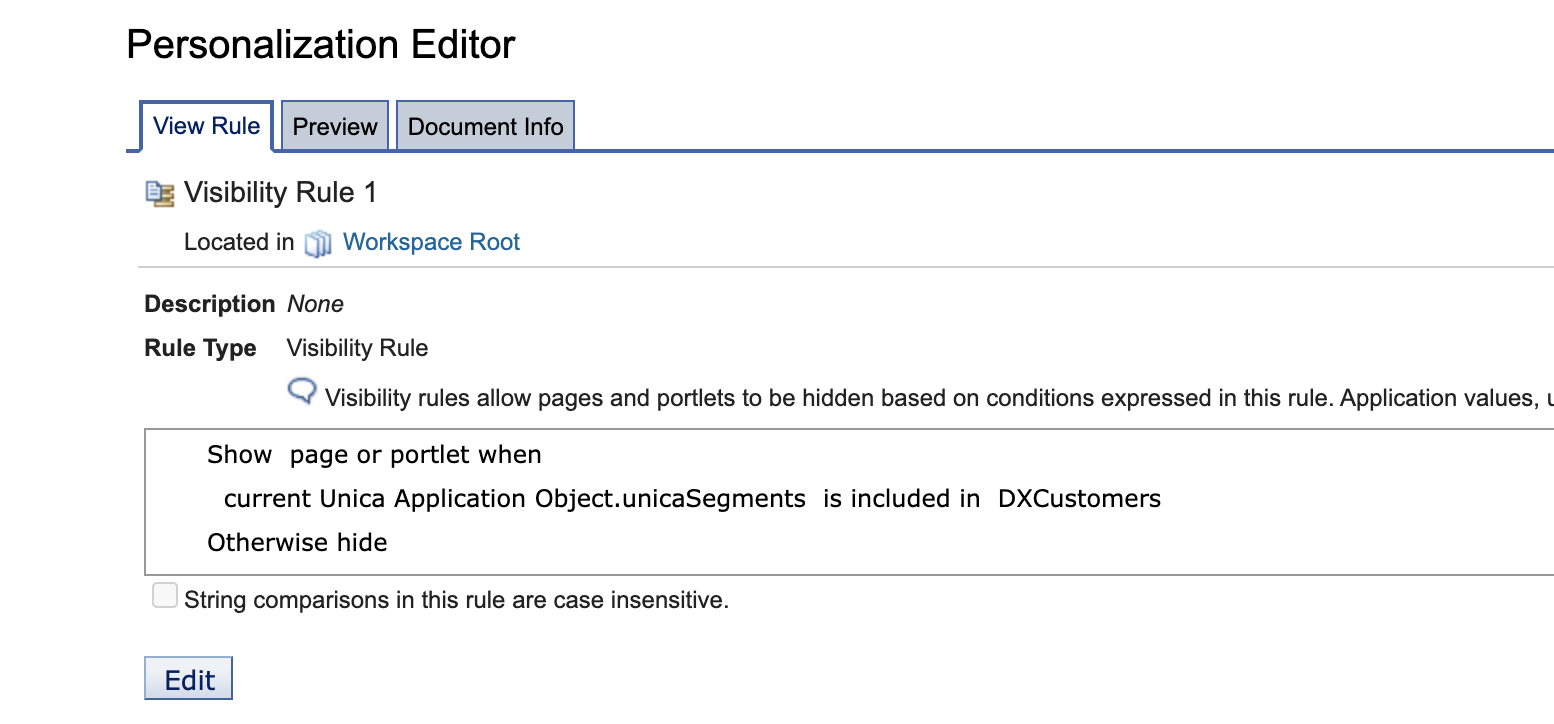Click the Rule Type field label
1554x724 pixels.
click(x=200, y=348)
